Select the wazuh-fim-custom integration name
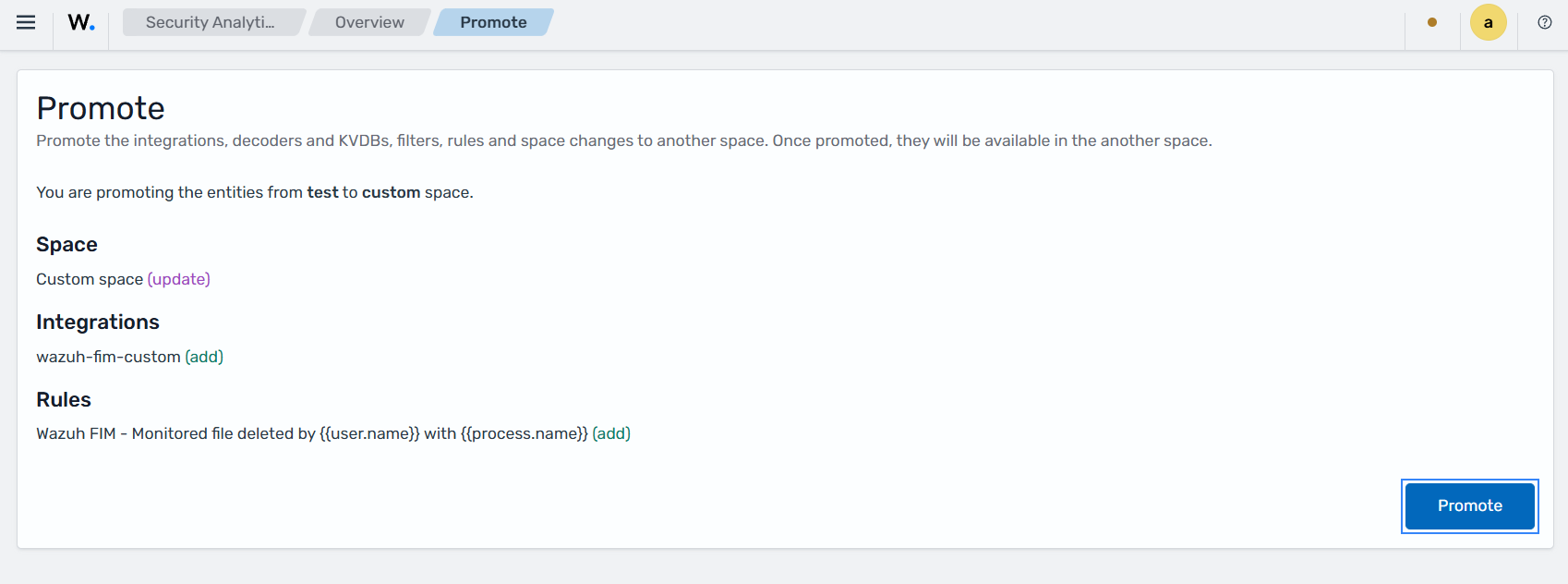Viewport: 1568px width, 584px height. click(x=108, y=357)
